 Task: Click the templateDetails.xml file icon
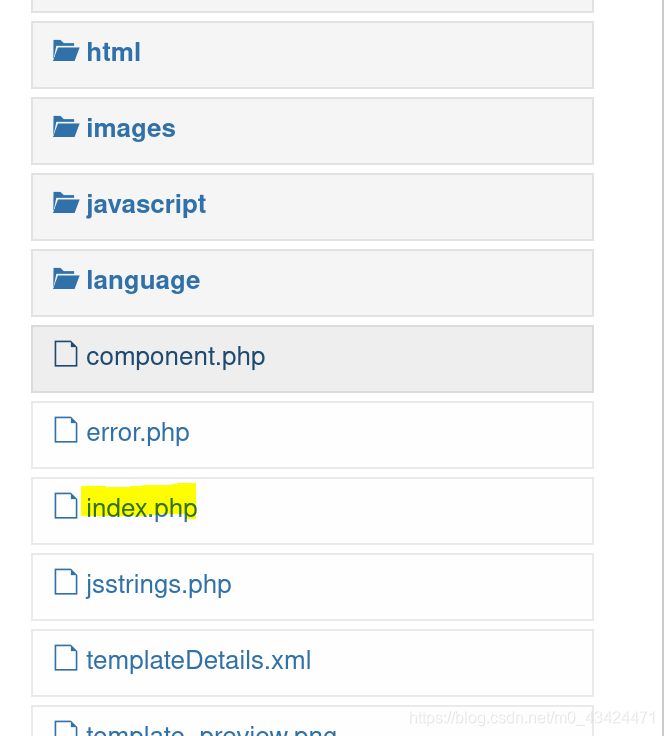click(66, 658)
